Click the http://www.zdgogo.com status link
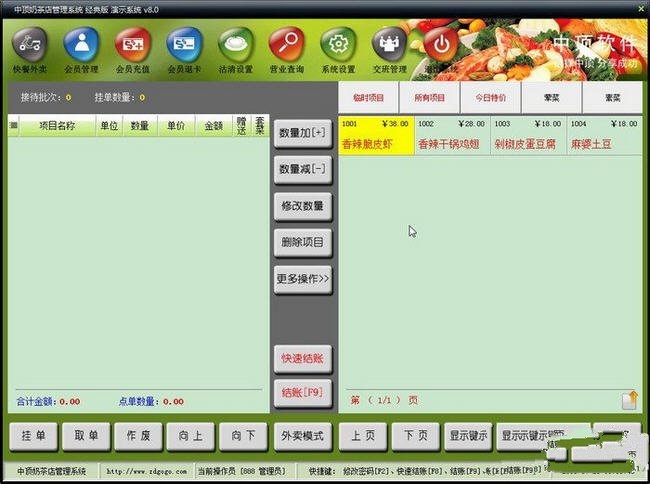Image resolution: width=650 pixels, height=484 pixels. click(146, 472)
